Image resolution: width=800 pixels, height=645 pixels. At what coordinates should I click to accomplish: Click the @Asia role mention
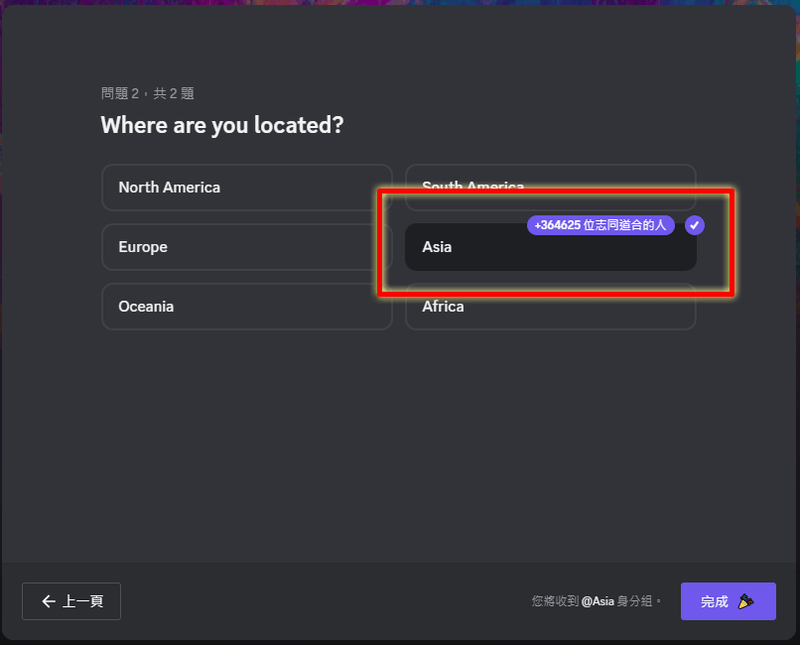point(597,602)
